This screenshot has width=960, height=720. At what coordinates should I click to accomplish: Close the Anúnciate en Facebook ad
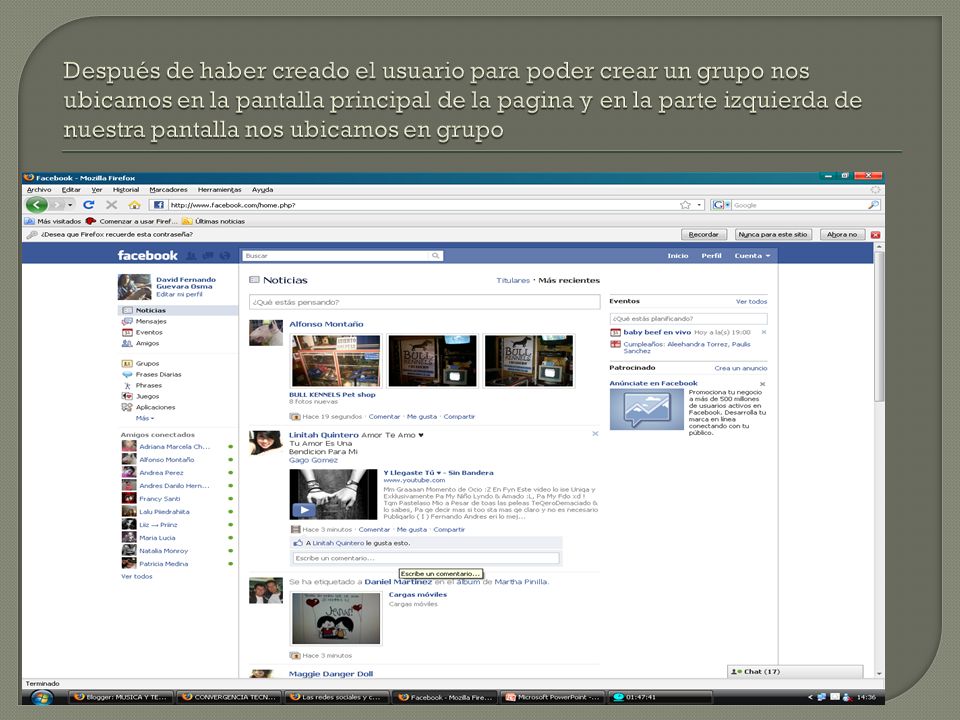(x=762, y=384)
